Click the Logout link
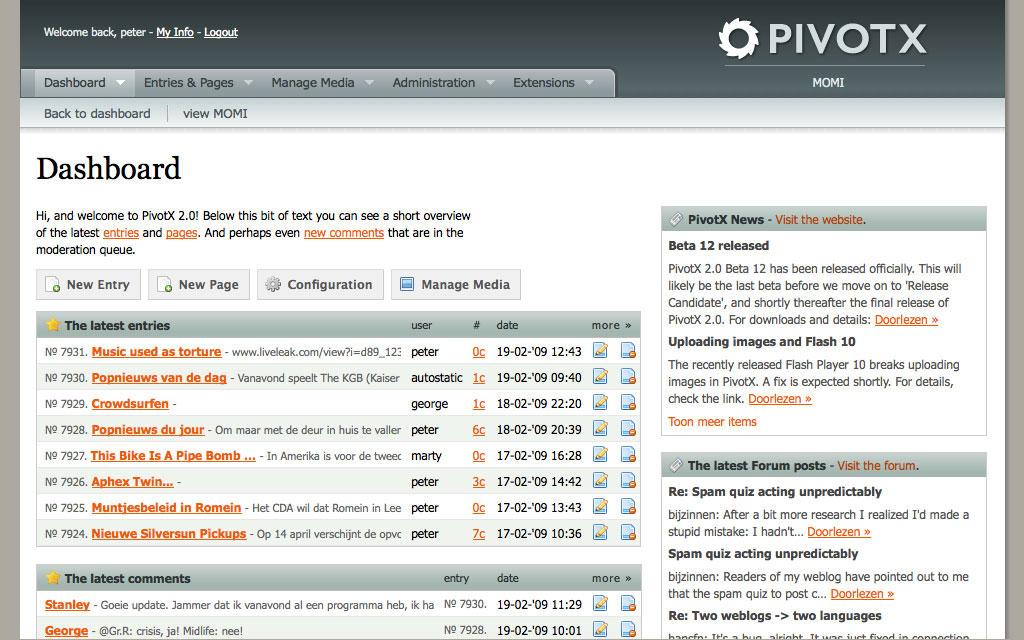The image size is (1024, 640). [221, 32]
